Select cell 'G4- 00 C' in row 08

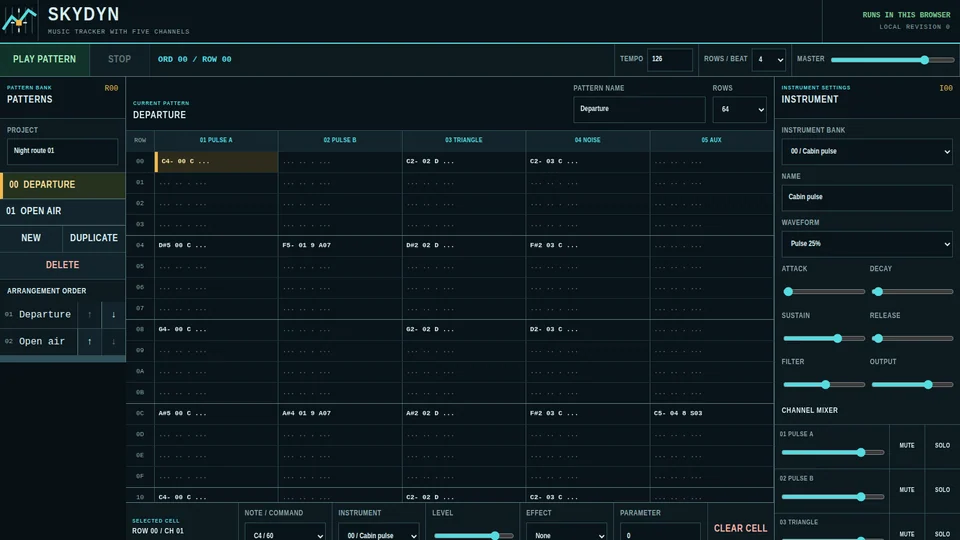tap(216, 329)
